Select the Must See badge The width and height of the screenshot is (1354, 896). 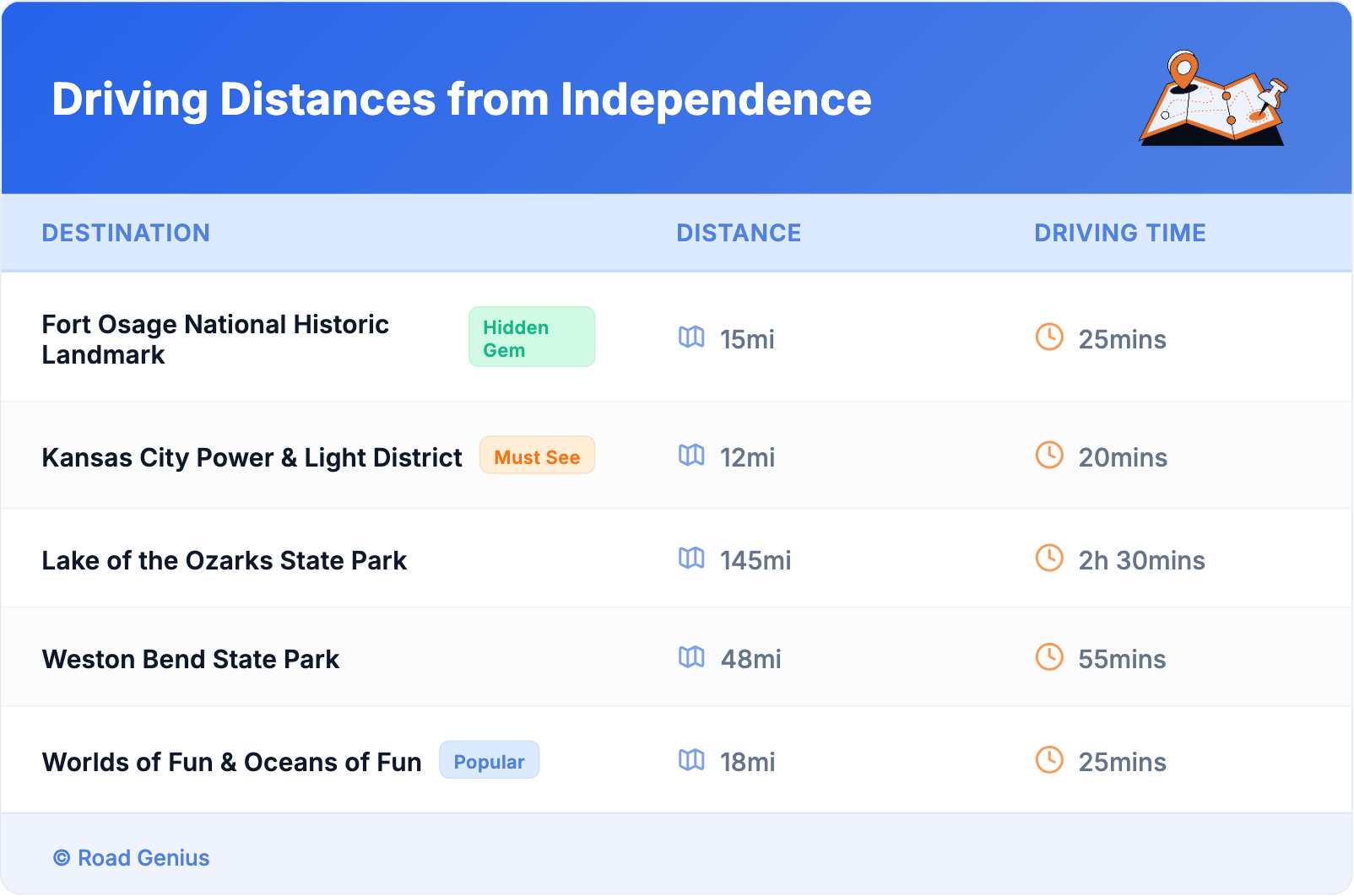tap(537, 456)
